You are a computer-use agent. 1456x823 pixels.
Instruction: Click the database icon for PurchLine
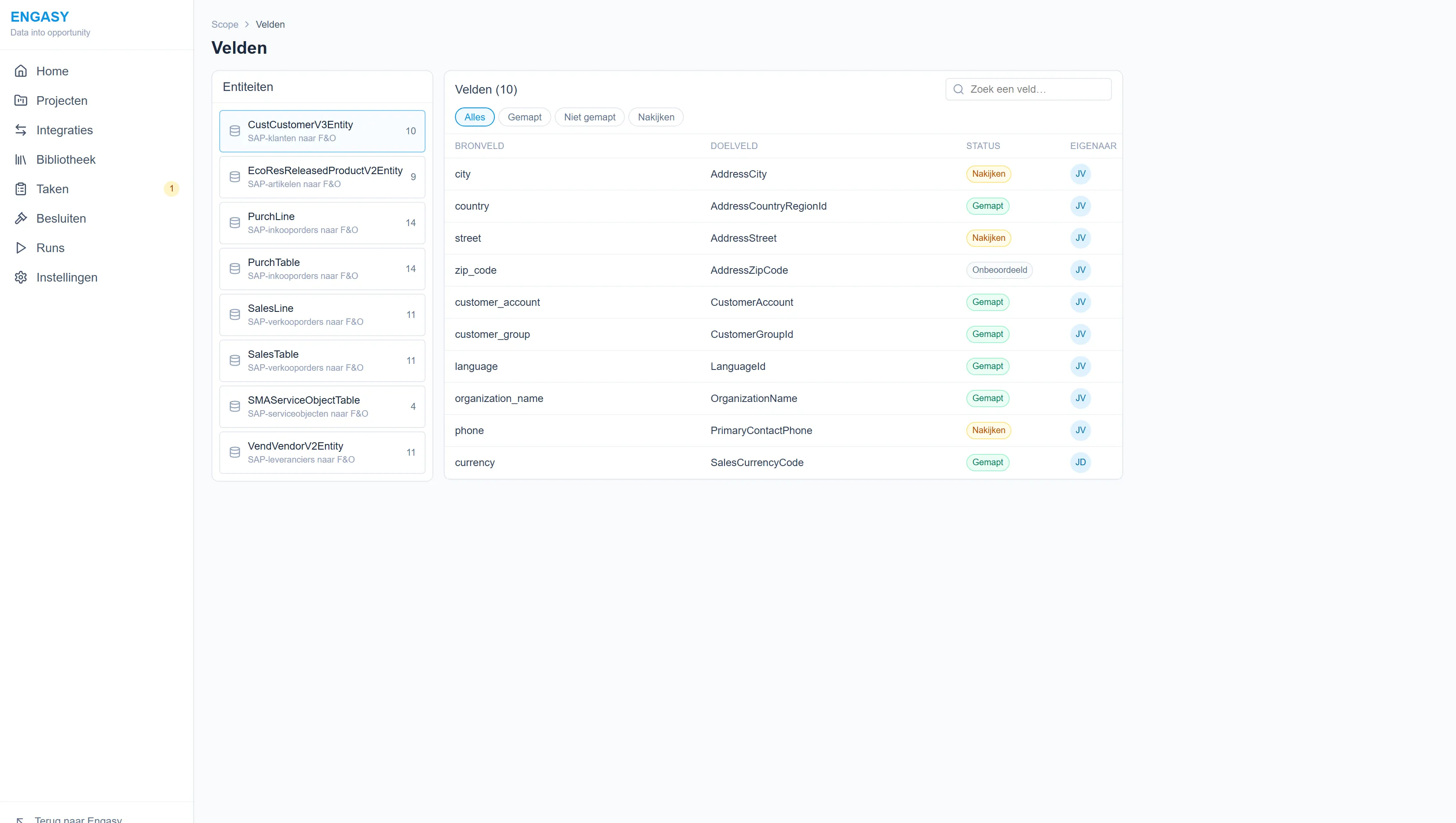coord(235,223)
